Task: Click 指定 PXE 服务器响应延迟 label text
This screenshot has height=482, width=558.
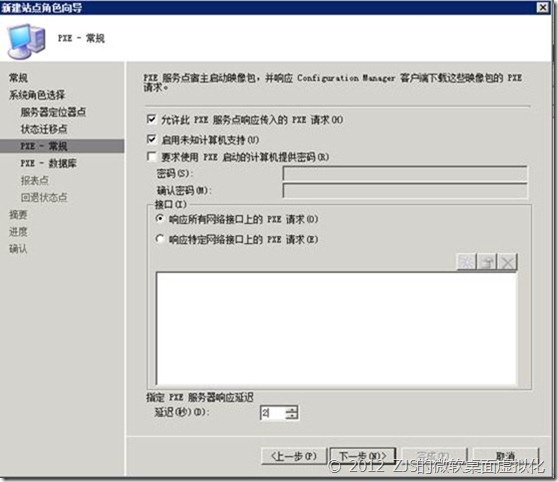Action: point(200,397)
